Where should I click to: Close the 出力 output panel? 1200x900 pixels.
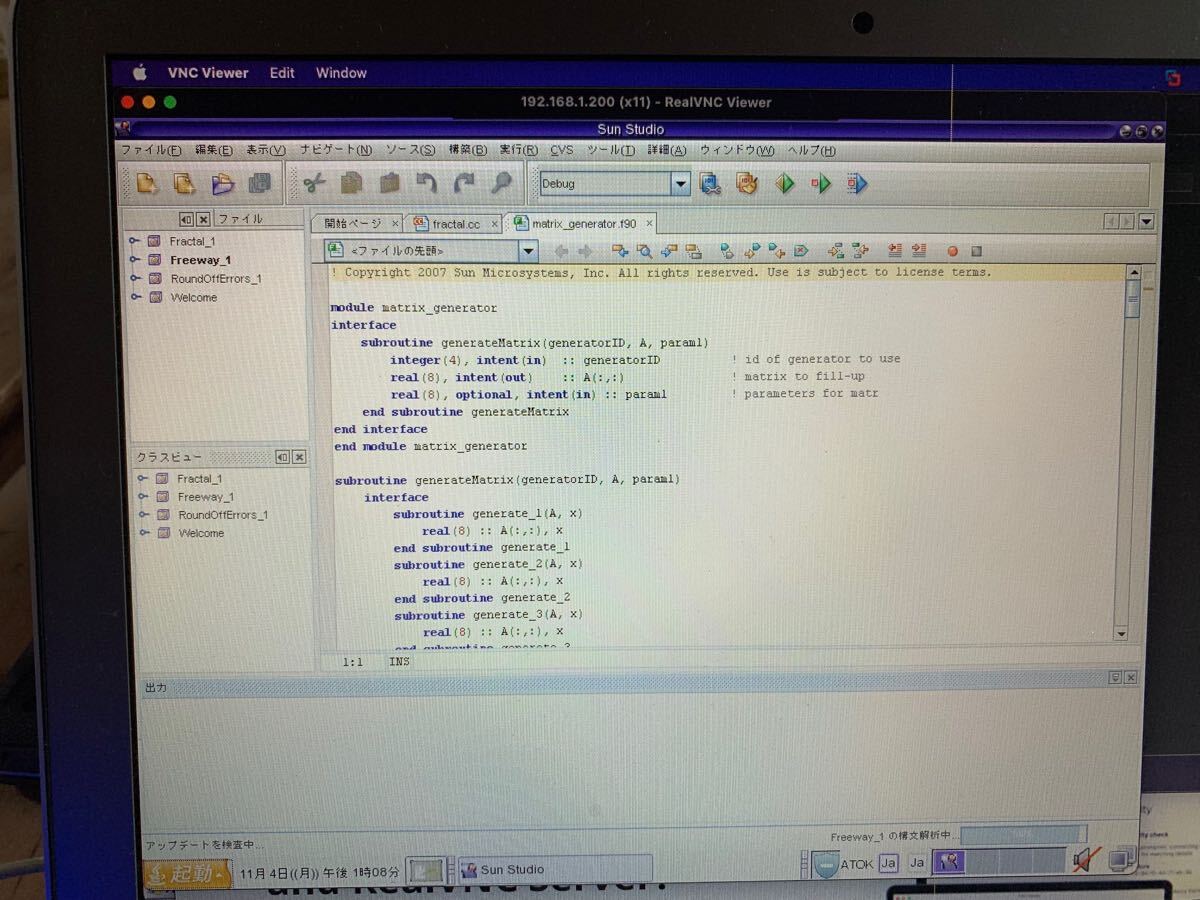[x=1131, y=678]
